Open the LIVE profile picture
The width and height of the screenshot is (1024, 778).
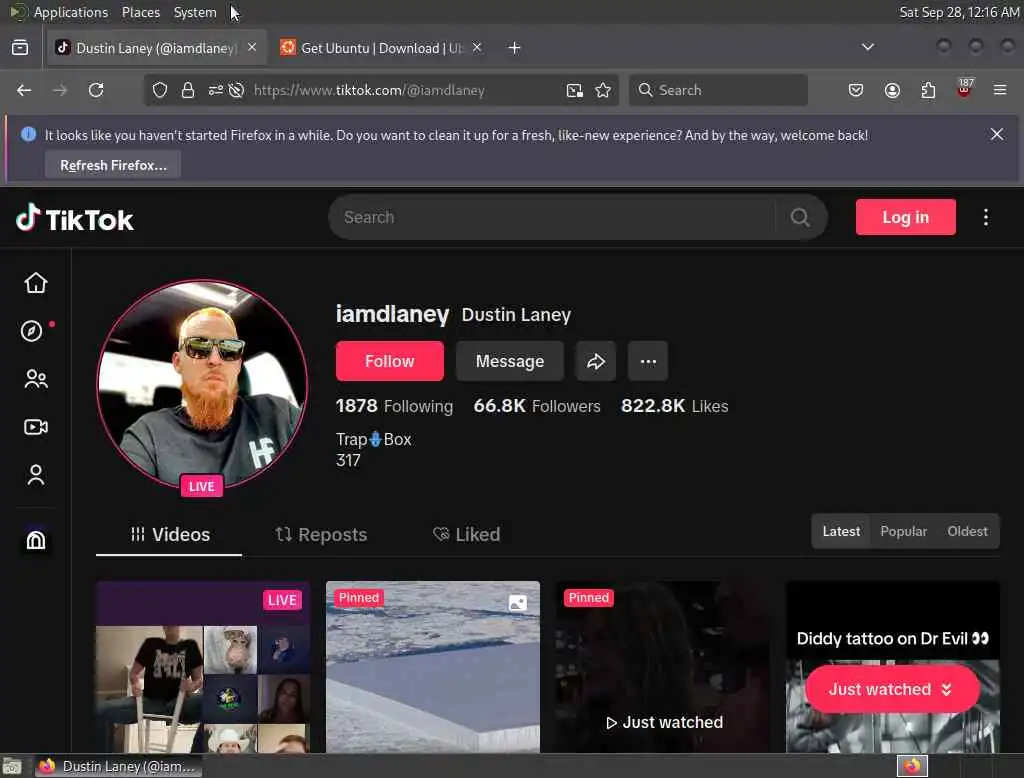pyautogui.click(x=202, y=383)
